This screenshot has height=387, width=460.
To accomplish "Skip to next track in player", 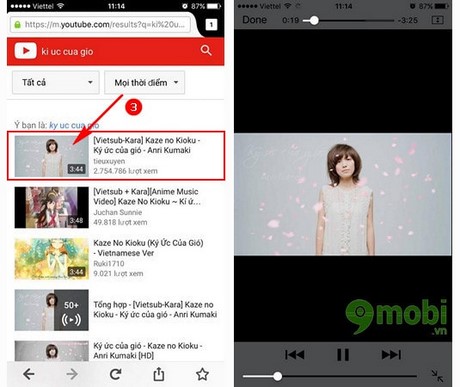I will pos(391,355).
